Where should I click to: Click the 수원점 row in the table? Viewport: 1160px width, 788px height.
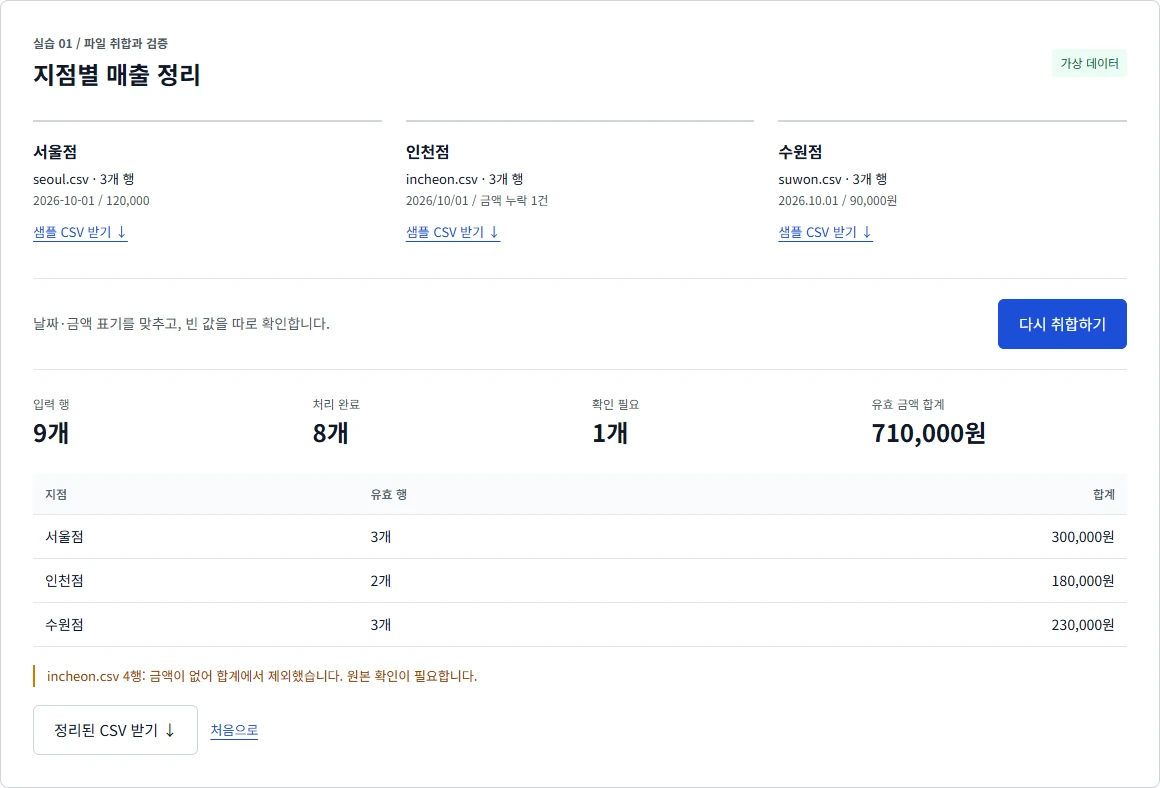580,624
